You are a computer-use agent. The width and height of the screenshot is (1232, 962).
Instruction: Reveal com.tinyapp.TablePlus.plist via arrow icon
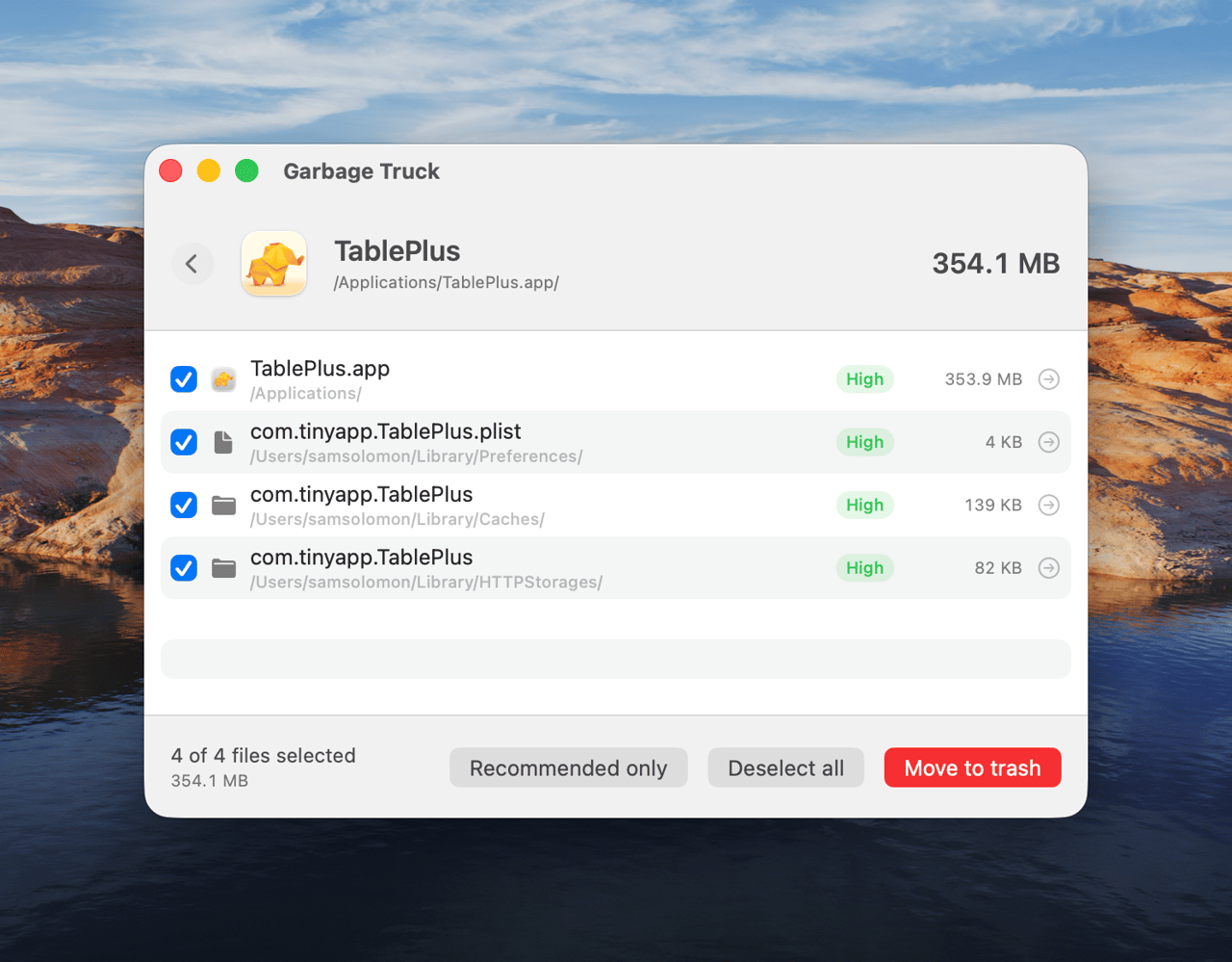1049,442
